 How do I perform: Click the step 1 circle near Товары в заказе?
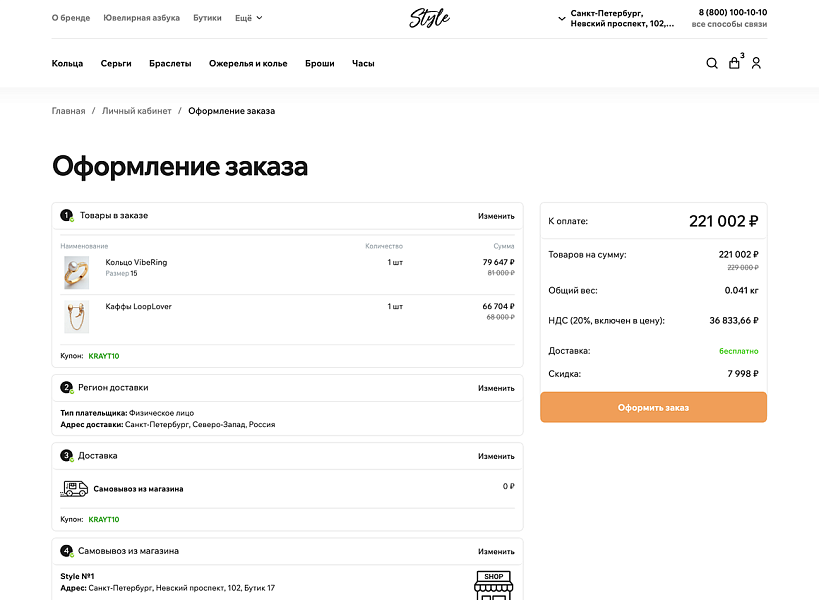pyautogui.click(x=65, y=214)
